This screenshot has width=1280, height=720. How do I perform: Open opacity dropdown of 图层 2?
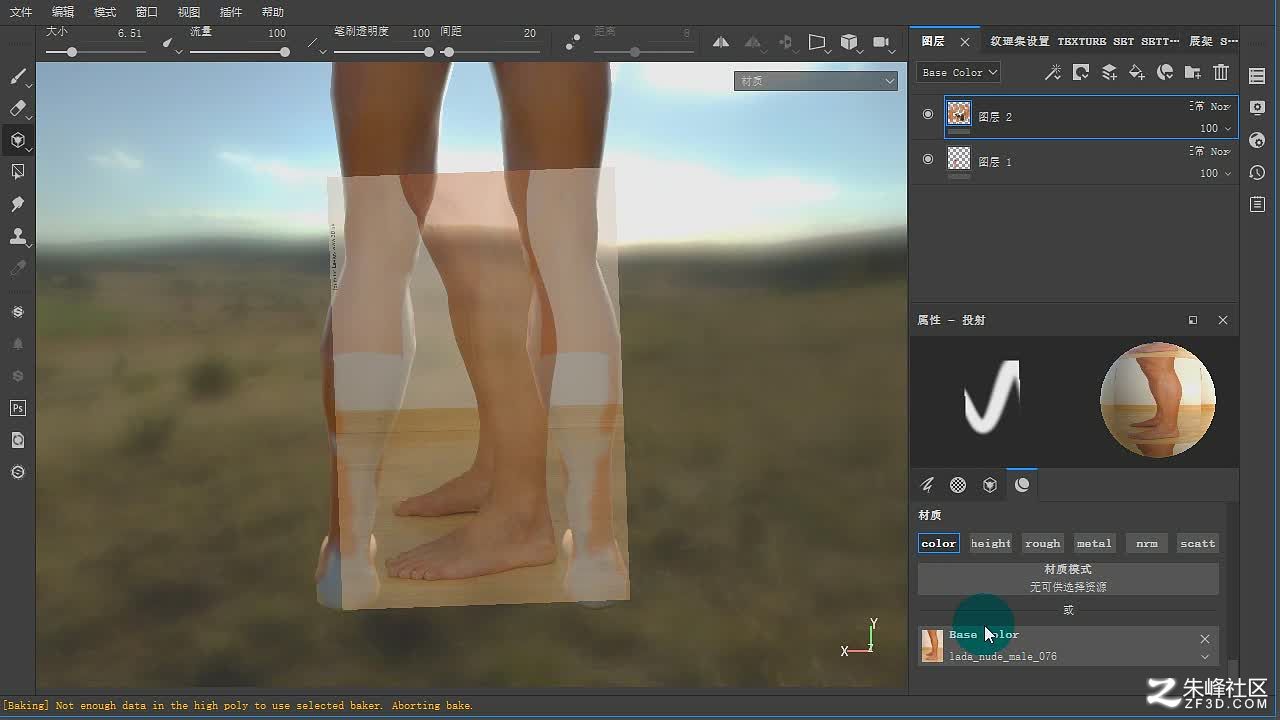pyautogui.click(x=1215, y=128)
